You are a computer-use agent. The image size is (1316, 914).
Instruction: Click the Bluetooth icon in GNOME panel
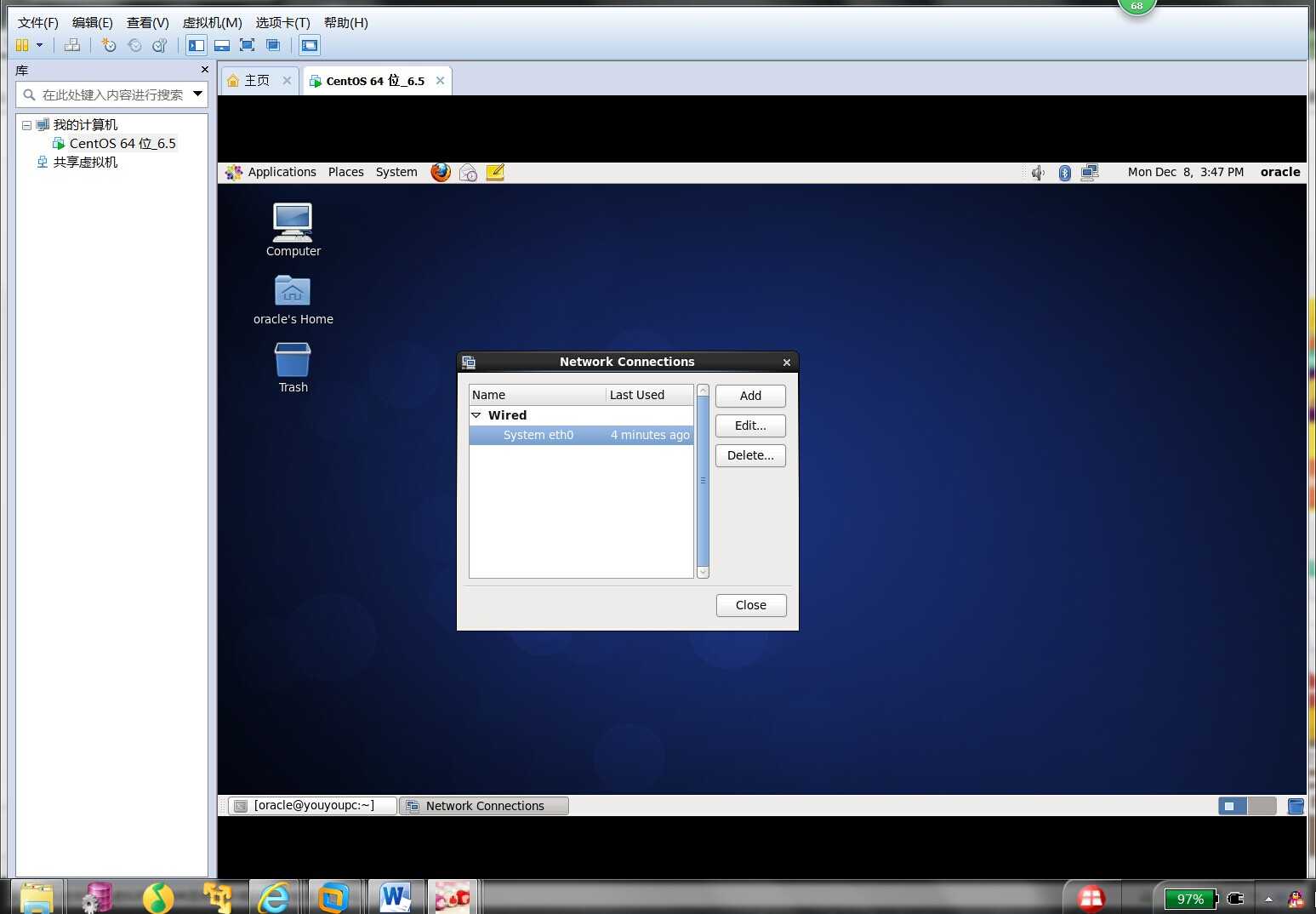[1064, 173]
